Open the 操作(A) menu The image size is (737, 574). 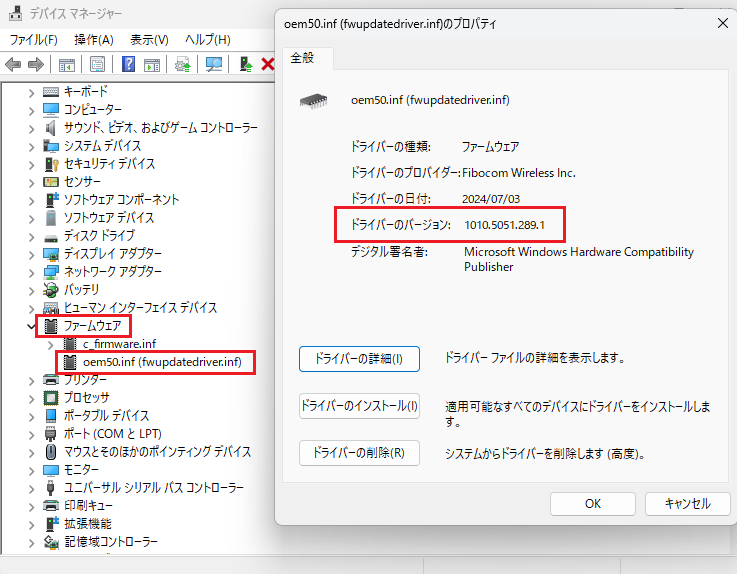pyautogui.click(x=94, y=39)
